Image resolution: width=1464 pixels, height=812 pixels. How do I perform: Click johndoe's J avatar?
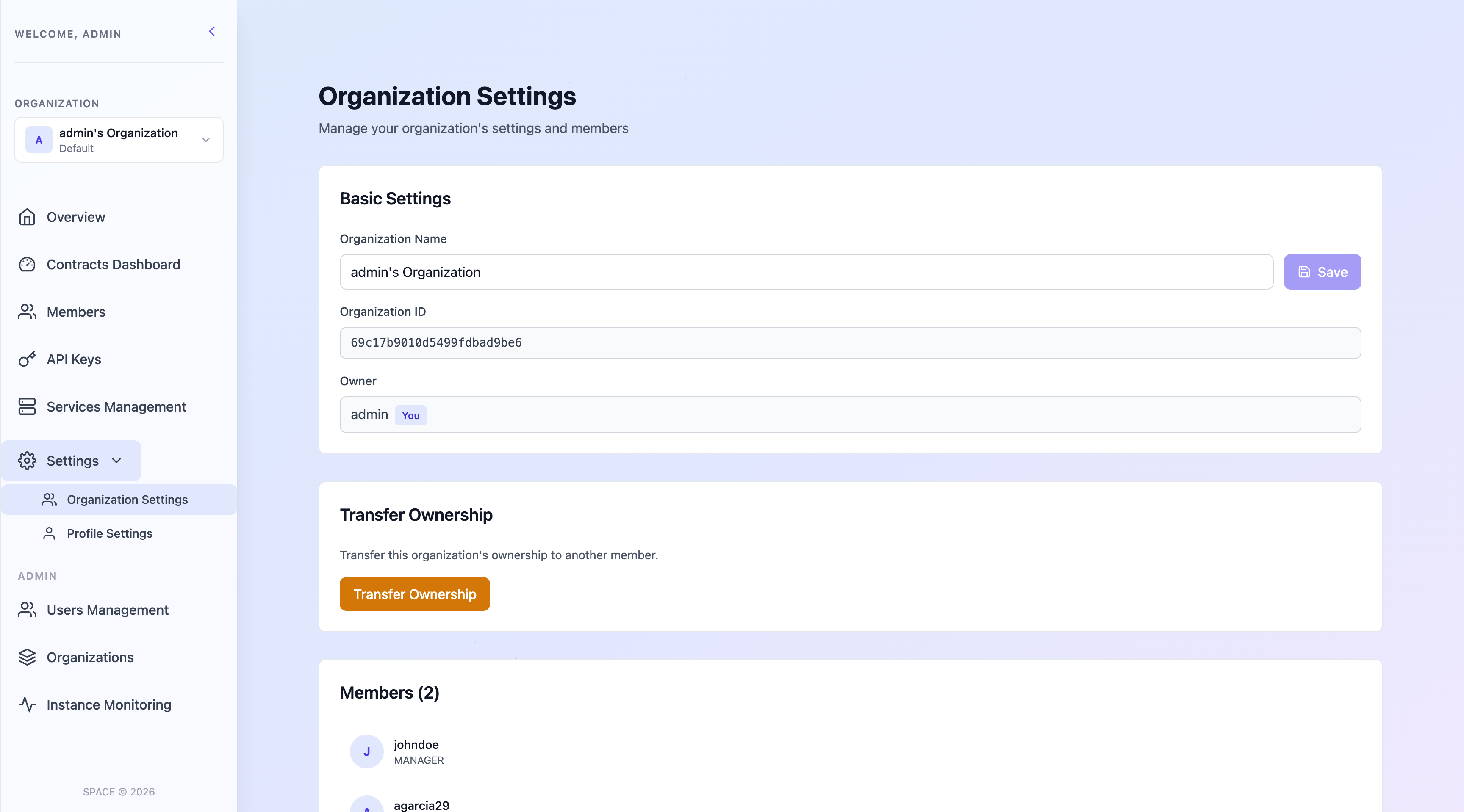click(x=366, y=751)
